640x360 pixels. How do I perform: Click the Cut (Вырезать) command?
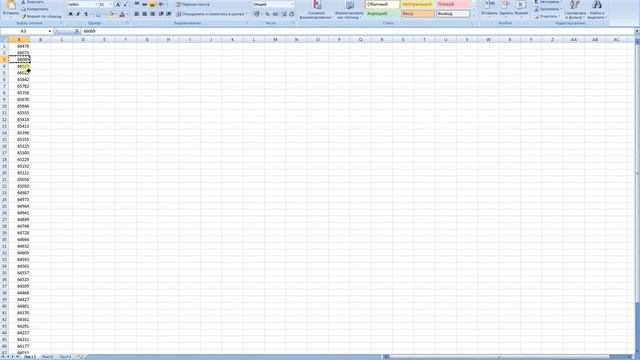(x=33, y=2)
